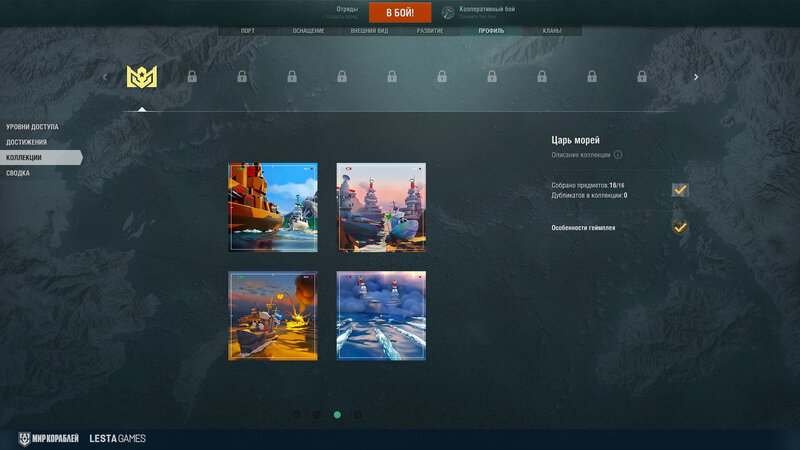Viewport: 800px width, 450px height.
Task: Toggle the Собрано предметов checkmark
Action: pos(680,190)
